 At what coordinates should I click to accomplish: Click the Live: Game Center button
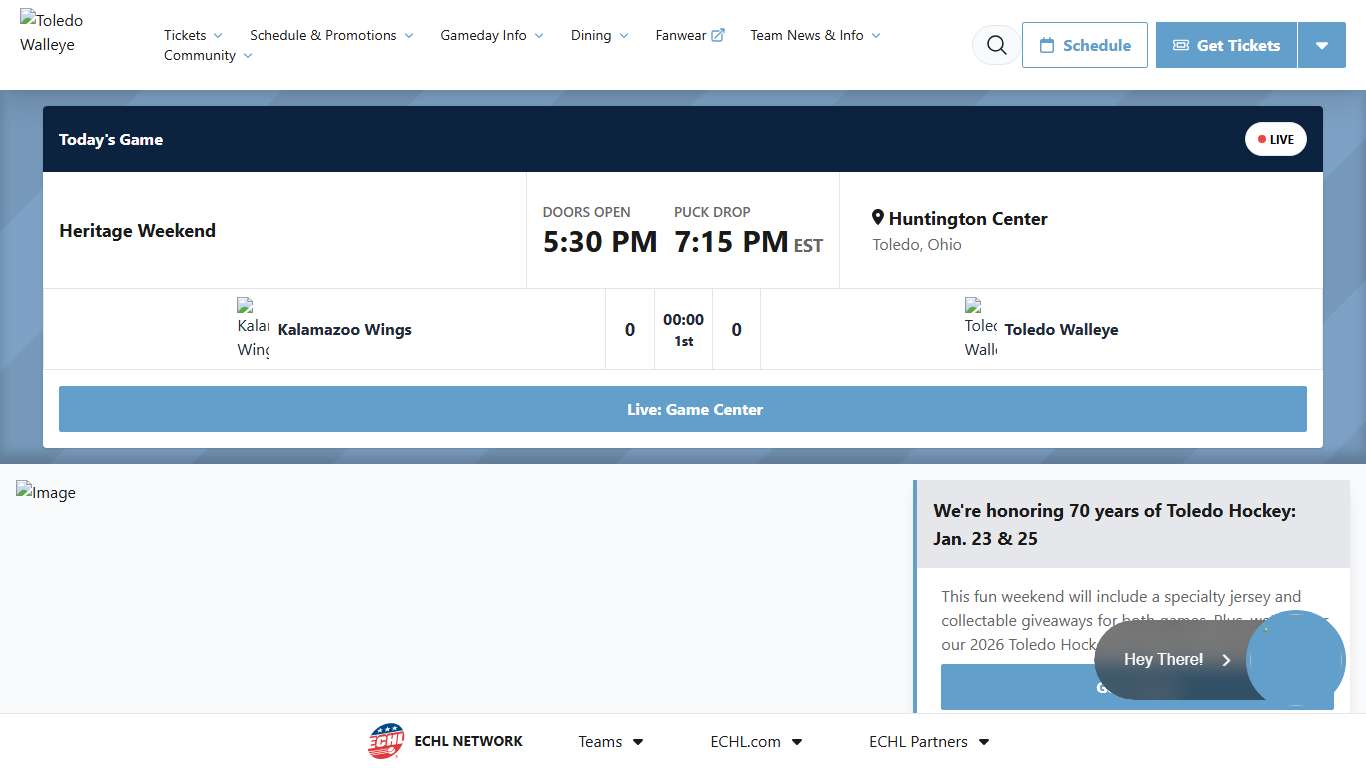click(682, 409)
